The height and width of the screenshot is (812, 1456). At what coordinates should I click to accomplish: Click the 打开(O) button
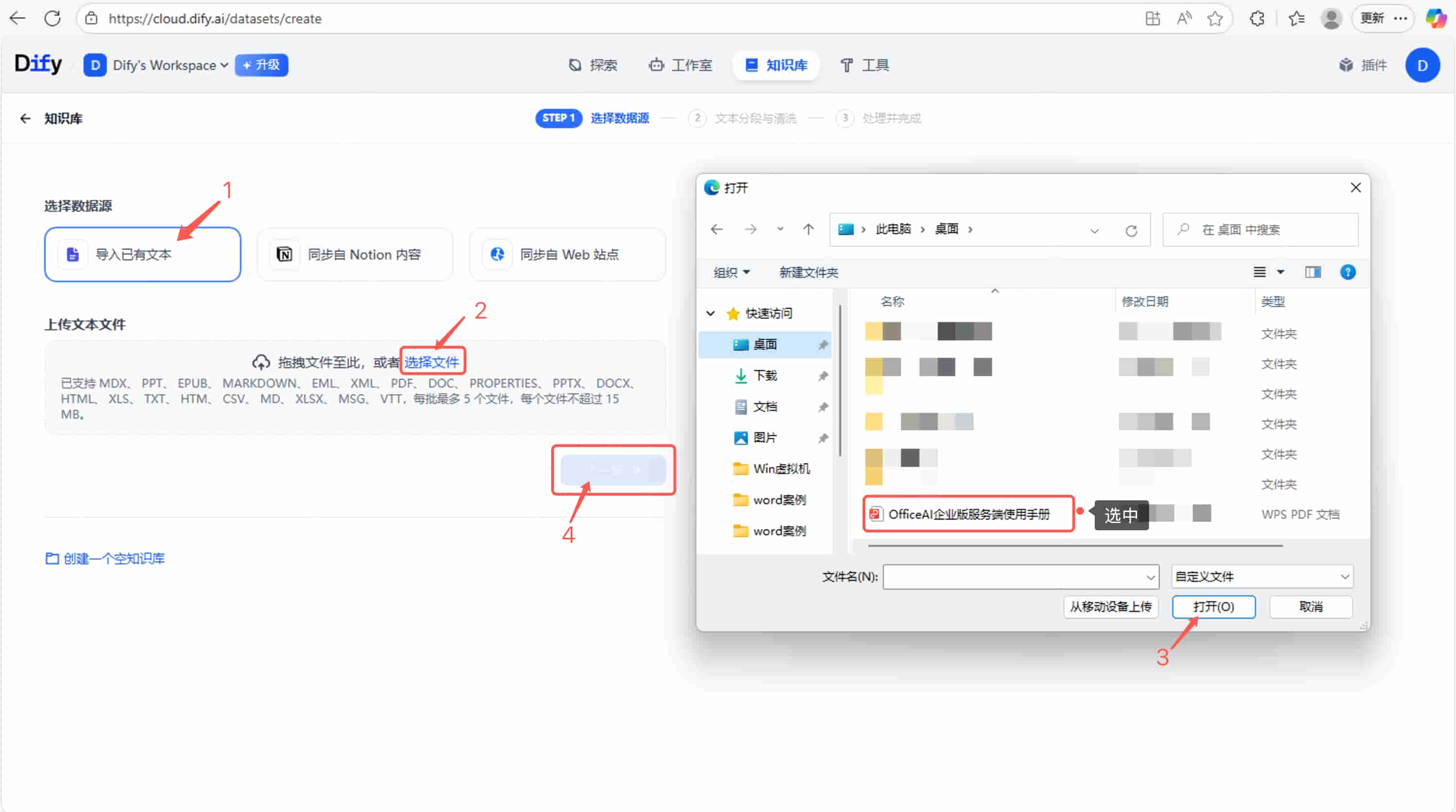(1213, 606)
